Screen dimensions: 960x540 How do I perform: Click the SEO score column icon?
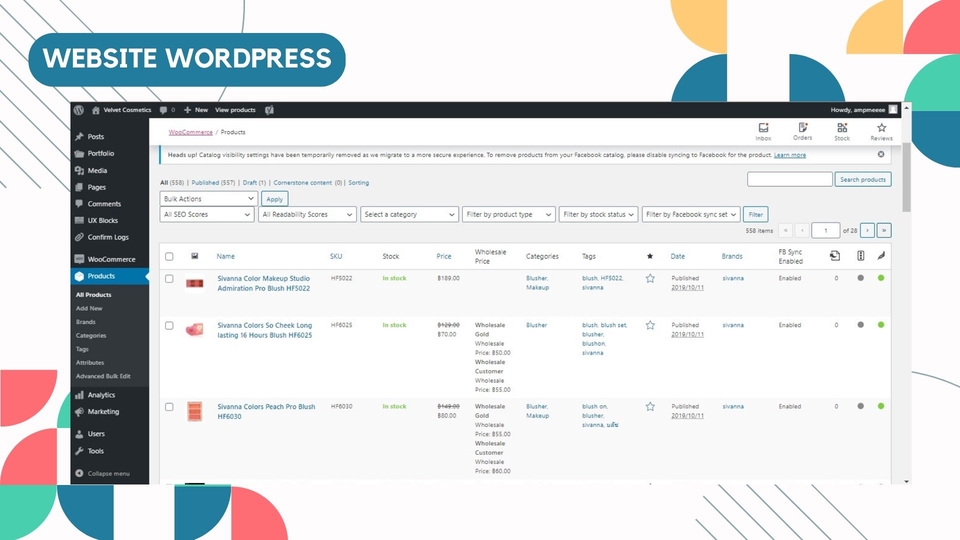tap(861, 256)
